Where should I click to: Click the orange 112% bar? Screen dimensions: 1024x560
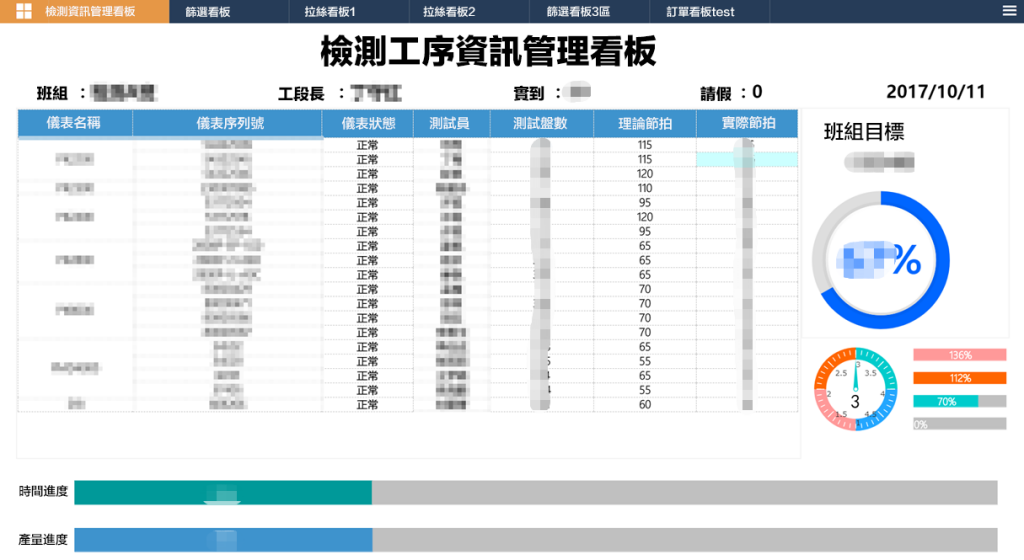pyautogui.click(x=959, y=378)
